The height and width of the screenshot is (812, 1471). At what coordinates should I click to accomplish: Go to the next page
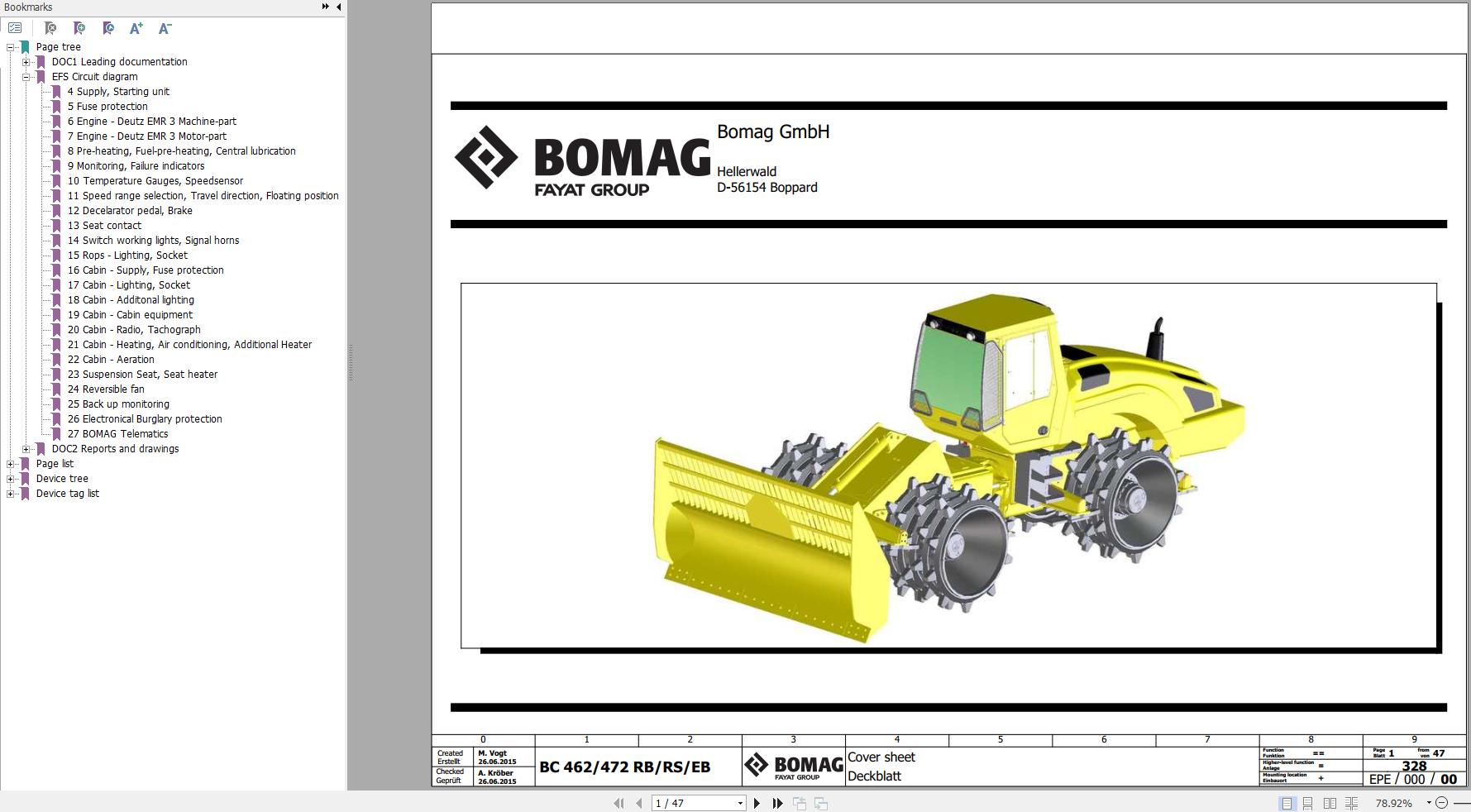click(x=757, y=803)
